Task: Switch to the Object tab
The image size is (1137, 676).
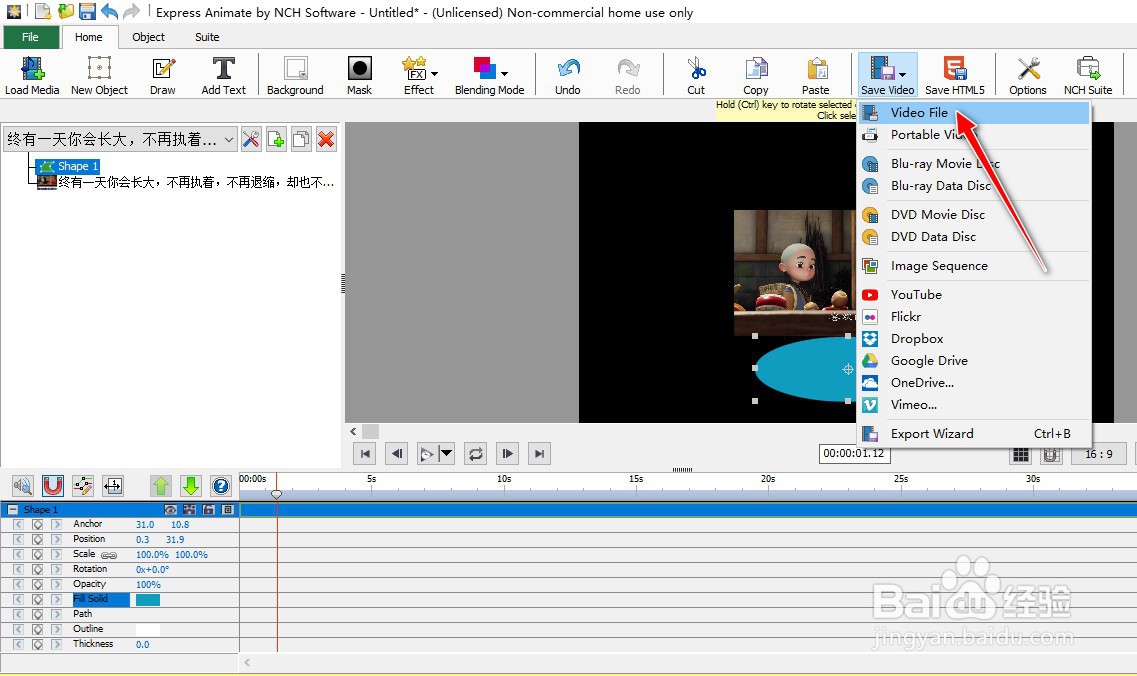Action: [149, 37]
